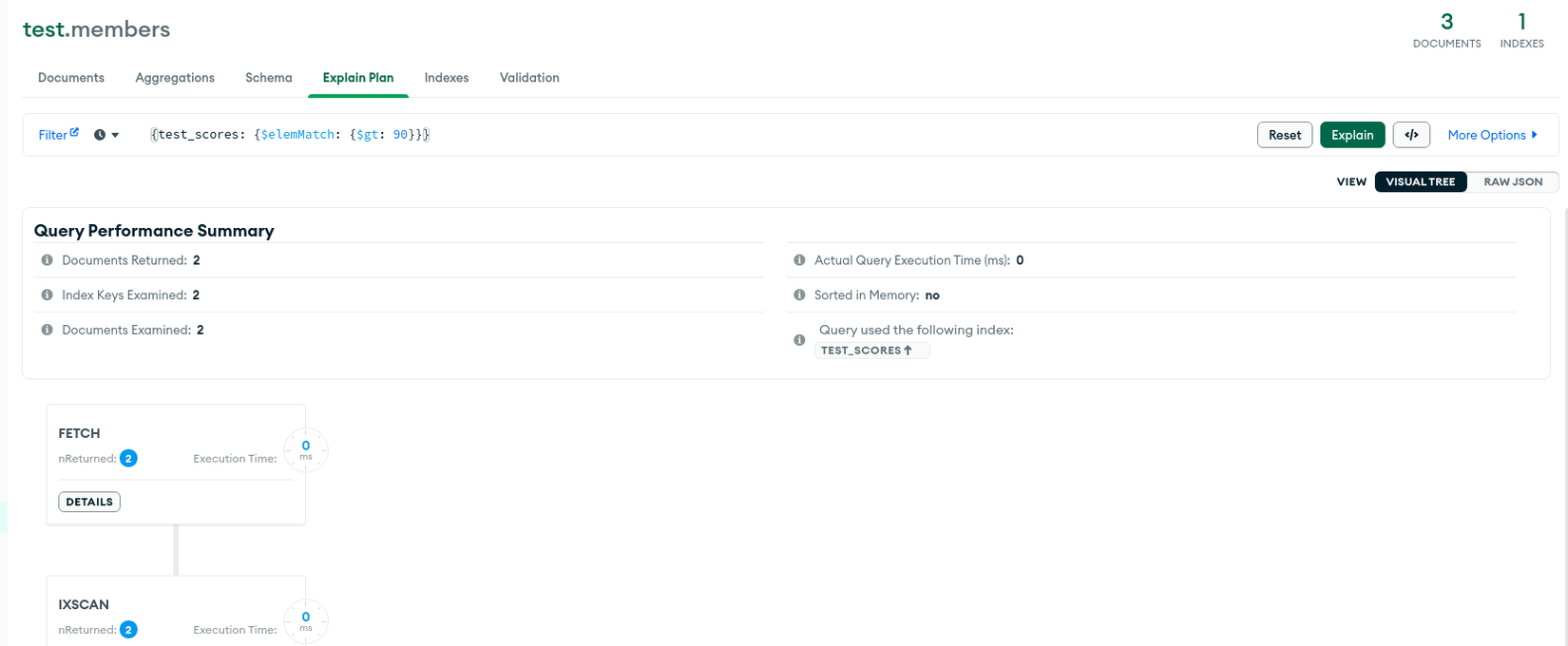1568x646 pixels.
Task: Click the IXSCAN stage nReturned badge
Action: [128, 629]
